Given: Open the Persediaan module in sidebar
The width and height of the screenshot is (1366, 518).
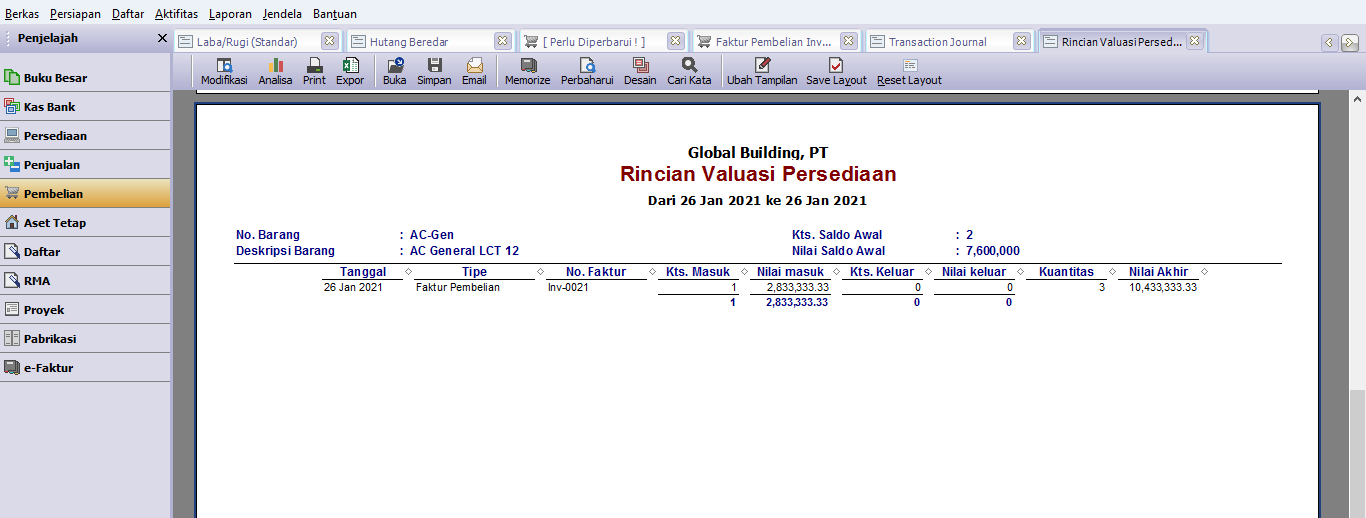Looking at the screenshot, I should pos(85,136).
